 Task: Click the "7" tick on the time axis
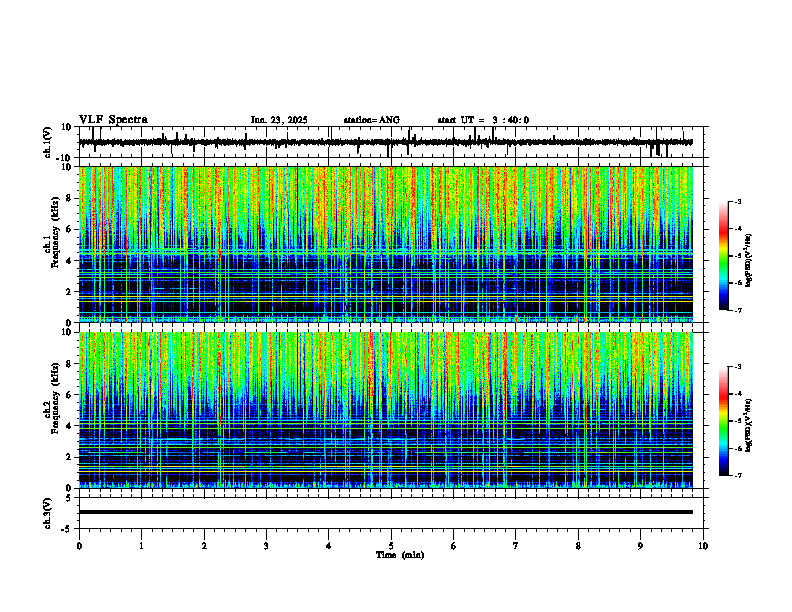[x=516, y=546]
